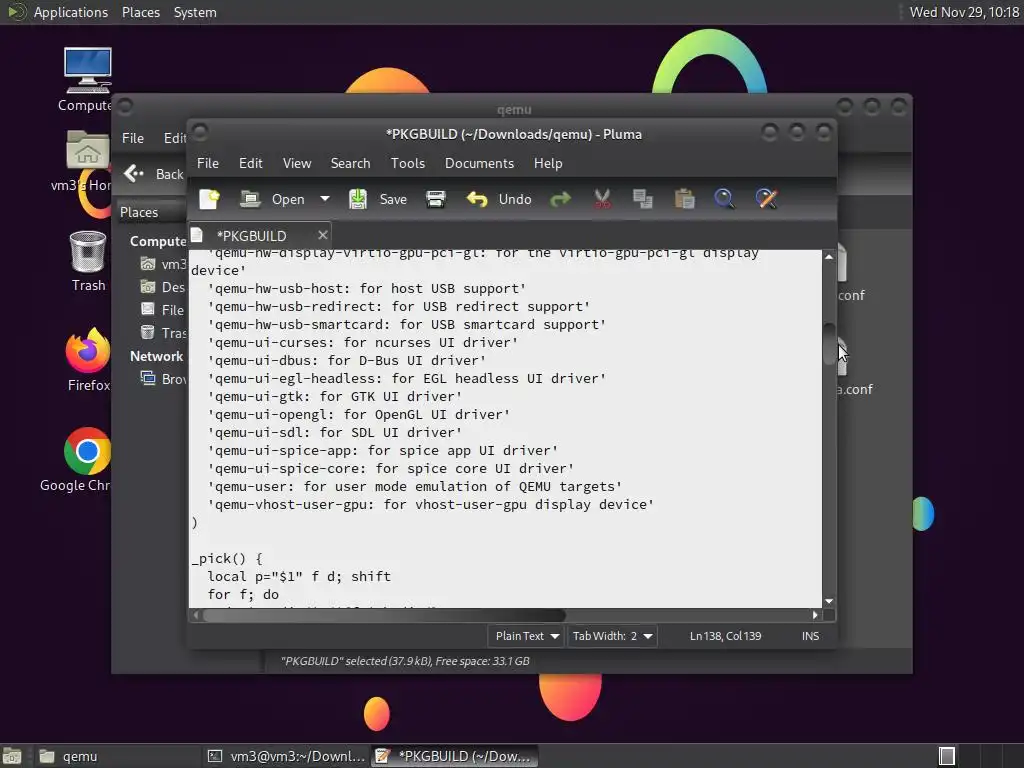This screenshot has height=768, width=1024.
Task: Open a file with the Open button
Action: tap(272, 199)
